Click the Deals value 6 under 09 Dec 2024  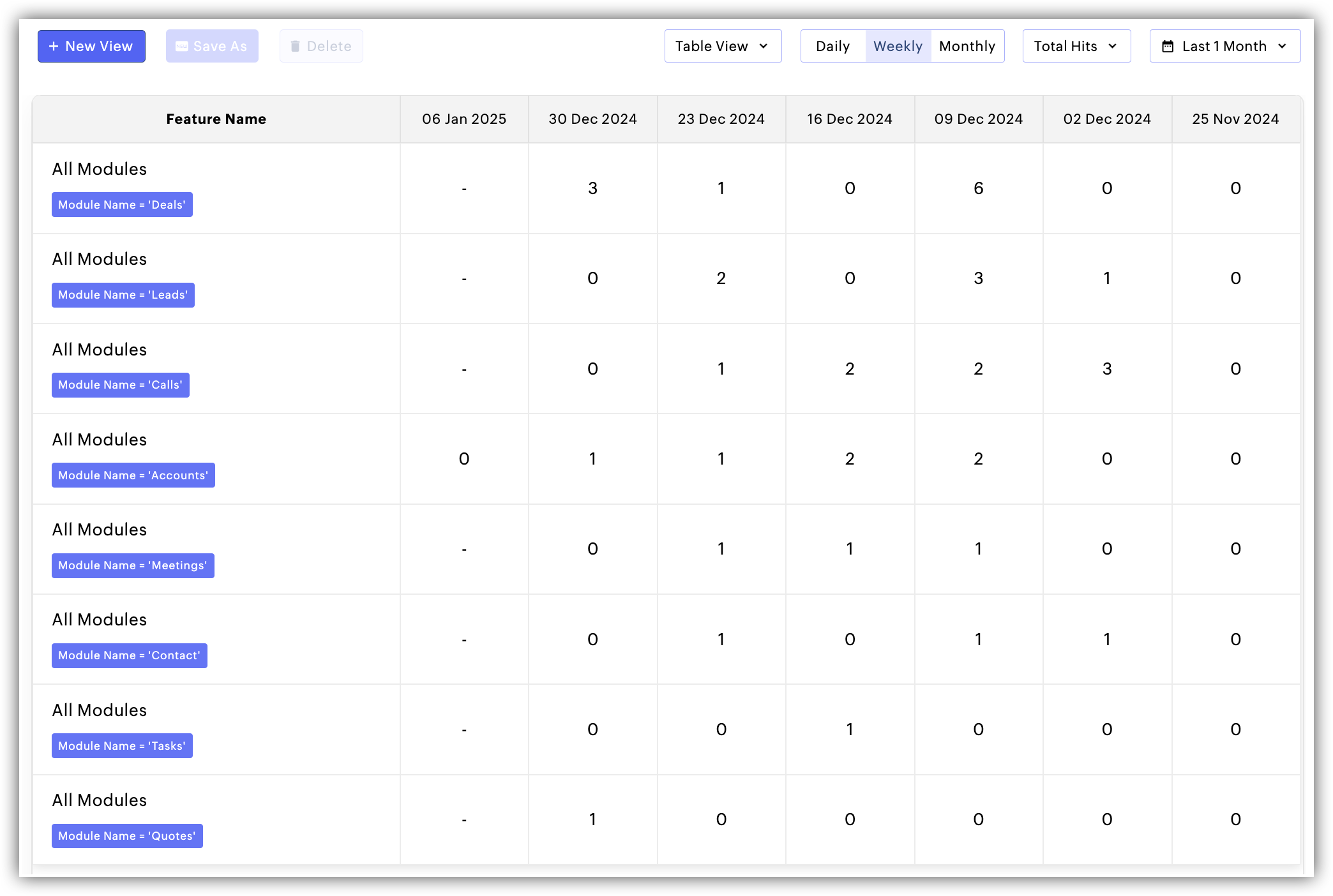click(978, 188)
